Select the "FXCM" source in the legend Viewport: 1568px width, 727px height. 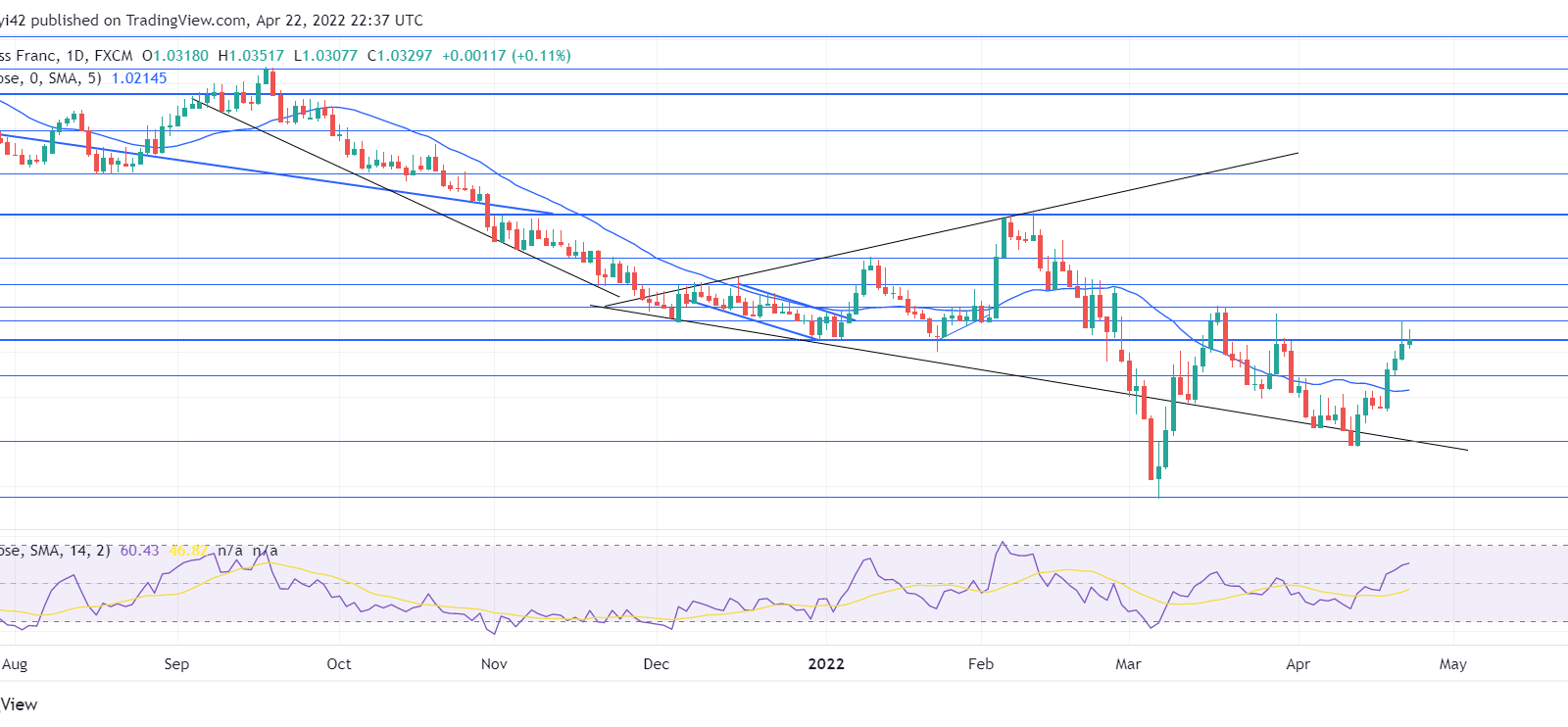click(x=114, y=56)
